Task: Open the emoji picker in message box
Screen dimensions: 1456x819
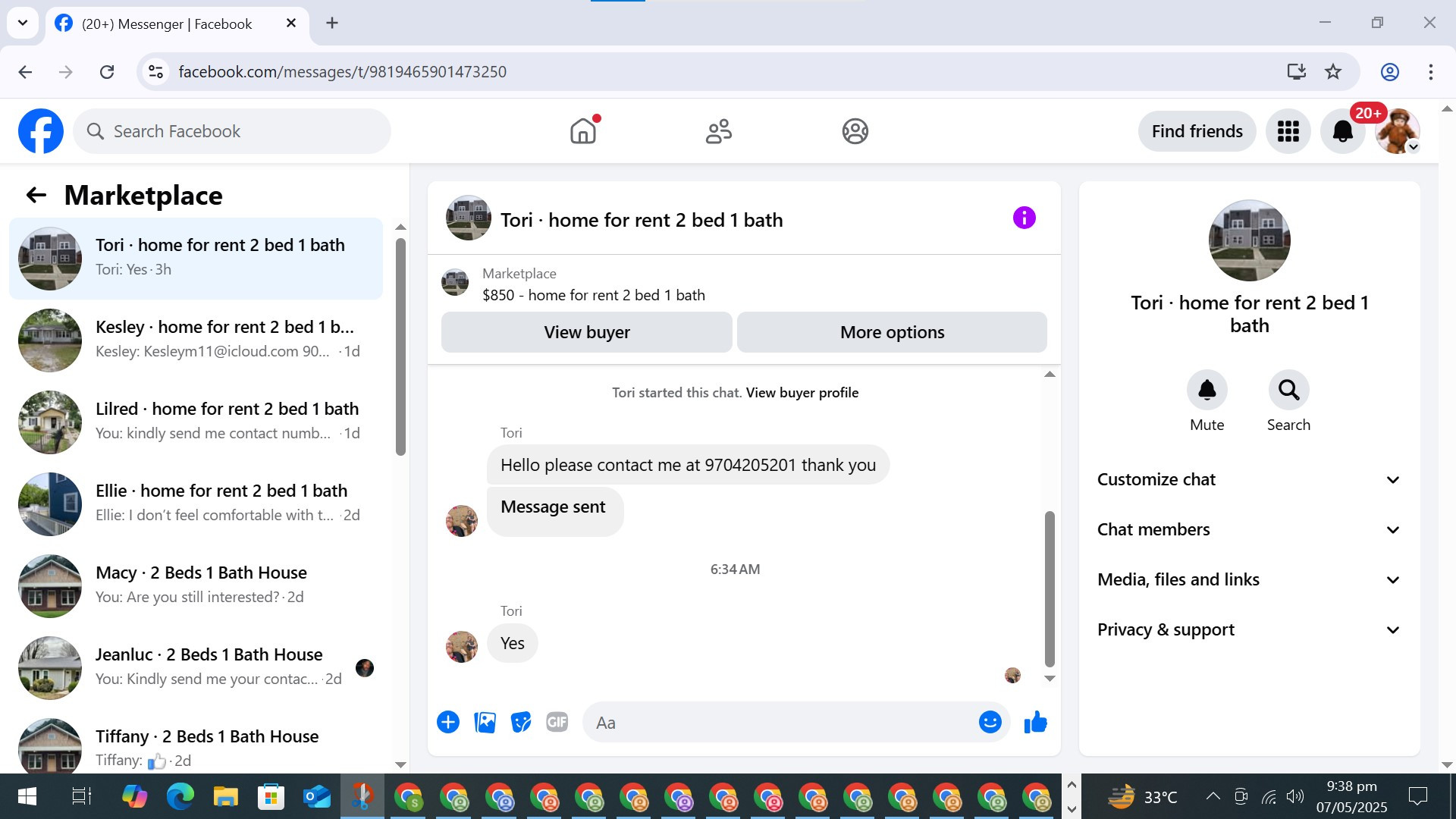Action: click(x=990, y=723)
